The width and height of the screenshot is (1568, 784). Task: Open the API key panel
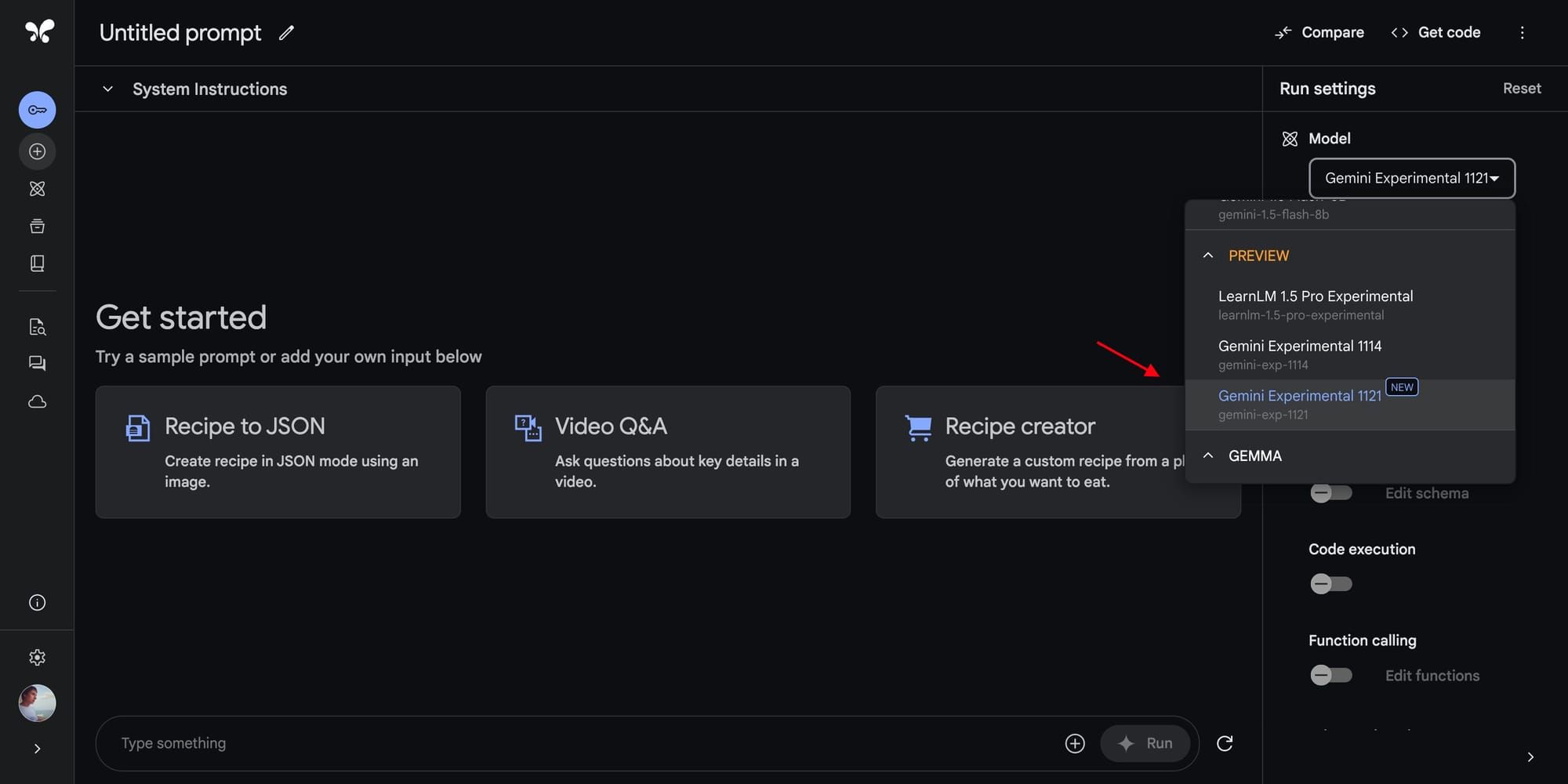37,110
